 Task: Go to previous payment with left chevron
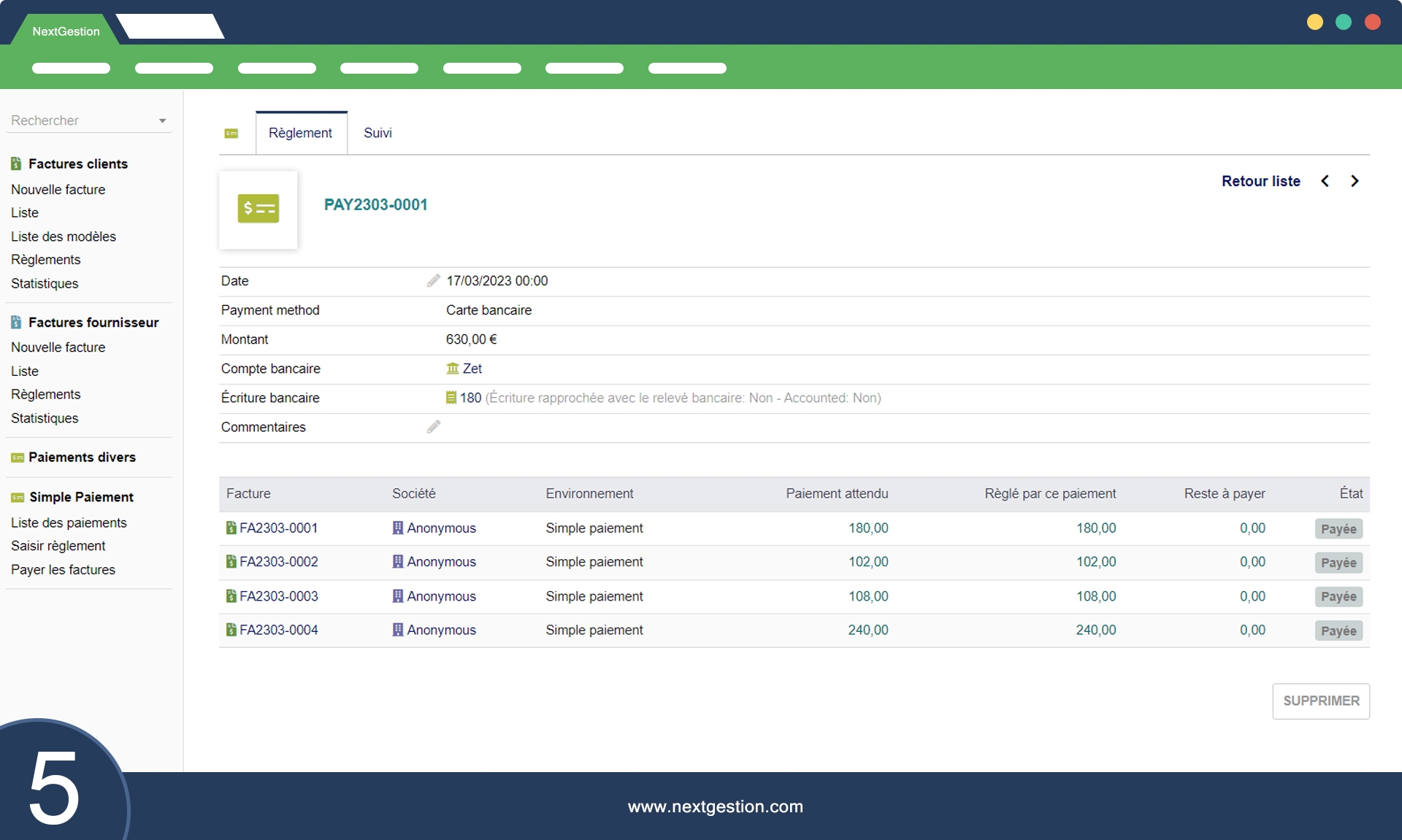click(x=1325, y=181)
